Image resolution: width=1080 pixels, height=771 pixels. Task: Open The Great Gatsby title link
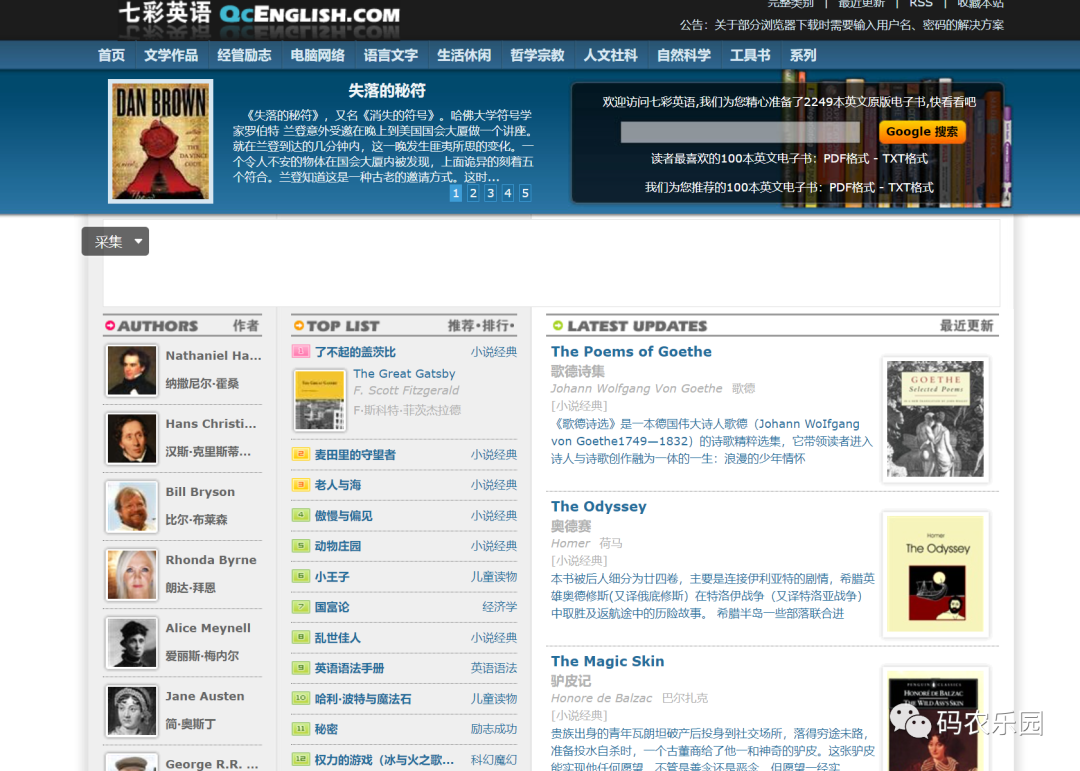click(x=404, y=373)
